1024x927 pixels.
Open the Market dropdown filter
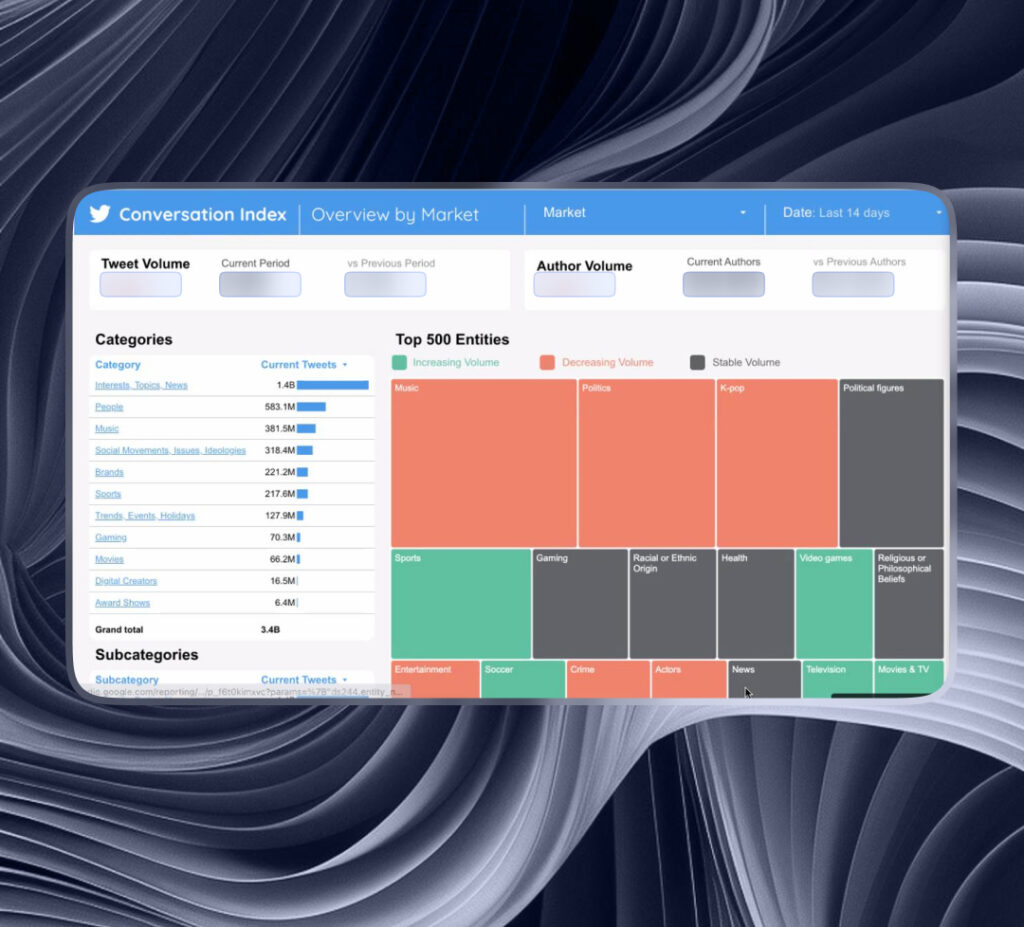coord(644,213)
